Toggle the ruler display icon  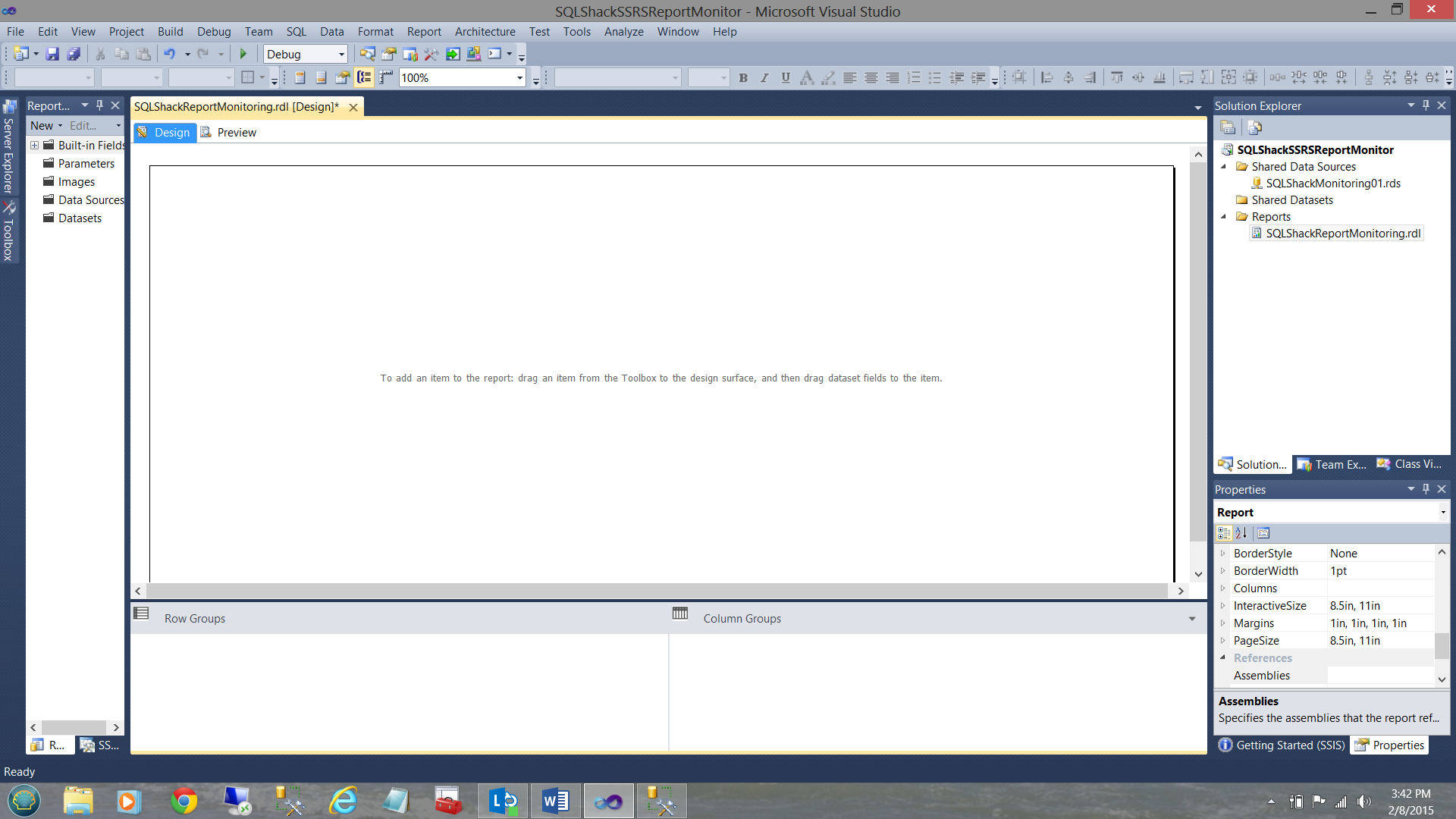tap(386, 77)
